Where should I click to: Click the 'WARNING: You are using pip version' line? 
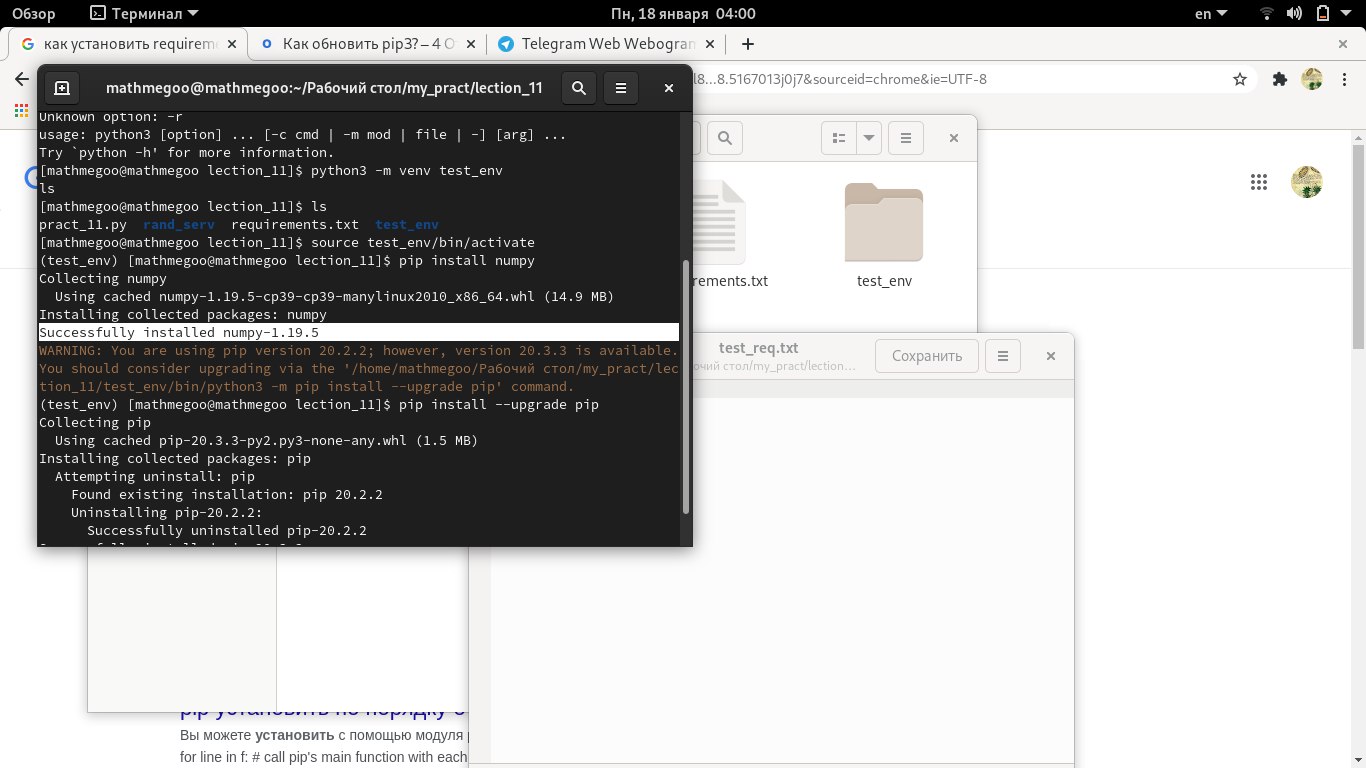pyautogui.click(x=358, y=350)
